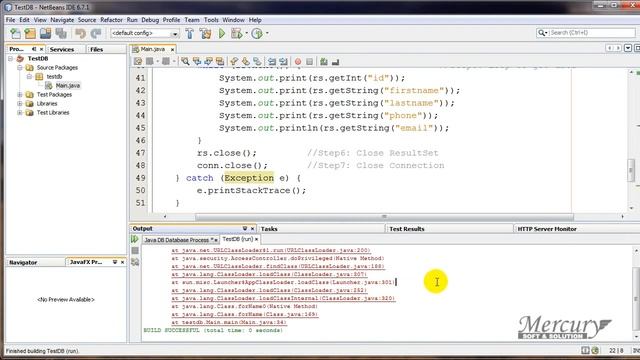Switch to the Test Results tab
The width and height of the screenshot is (640, 360).
click(x=407, y=229)
